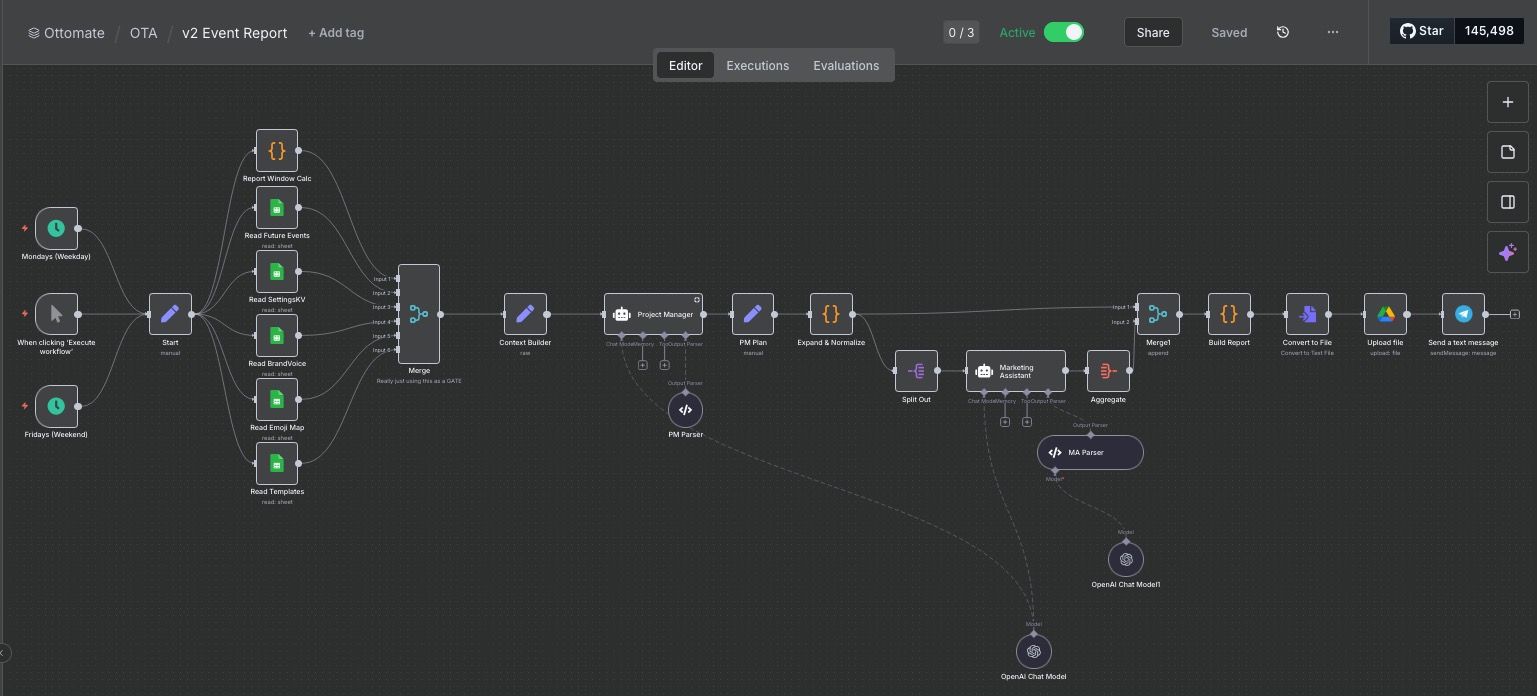Switch to the Evaluations tab
Screen dimensions: 1537x696
pos(846,65)
